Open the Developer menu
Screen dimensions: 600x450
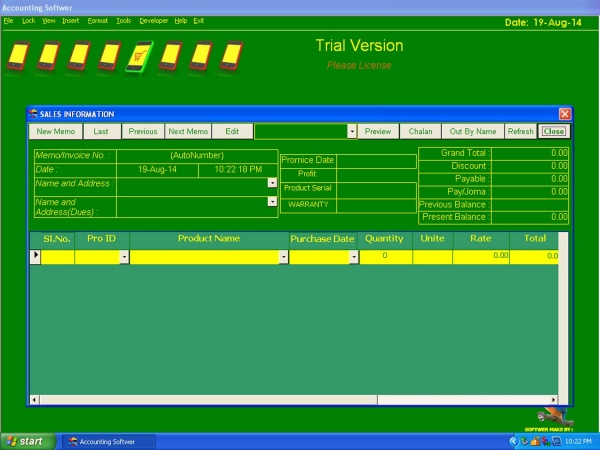pyautogui.click(x=153, y=21)
